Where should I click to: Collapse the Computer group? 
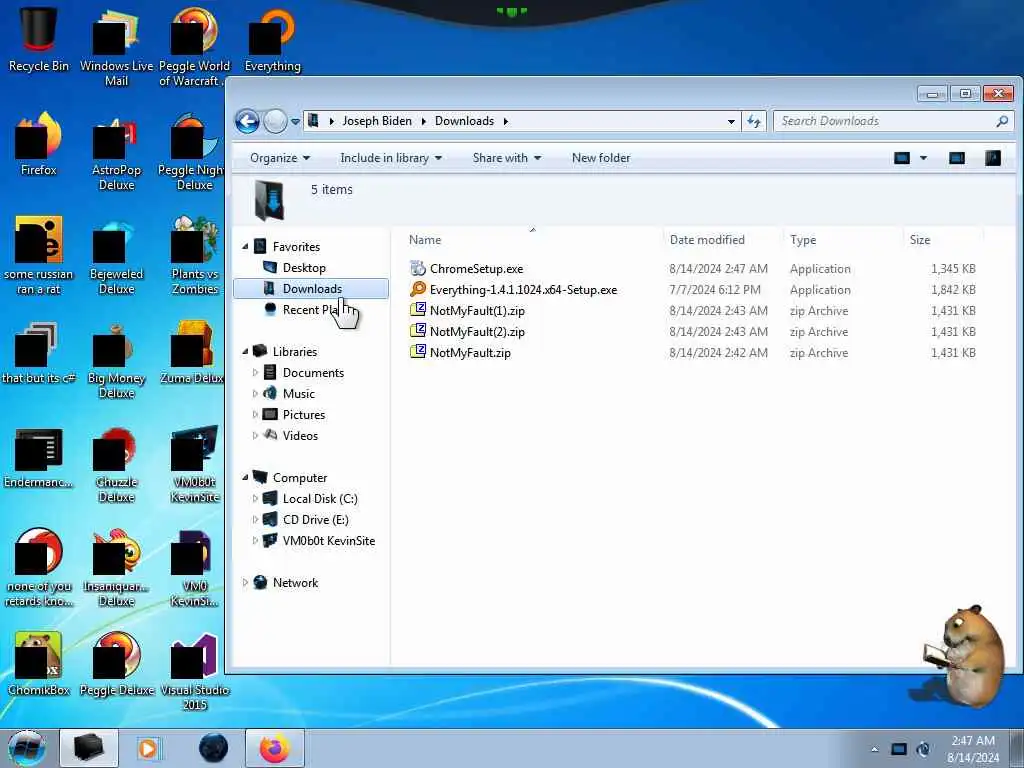246,477
